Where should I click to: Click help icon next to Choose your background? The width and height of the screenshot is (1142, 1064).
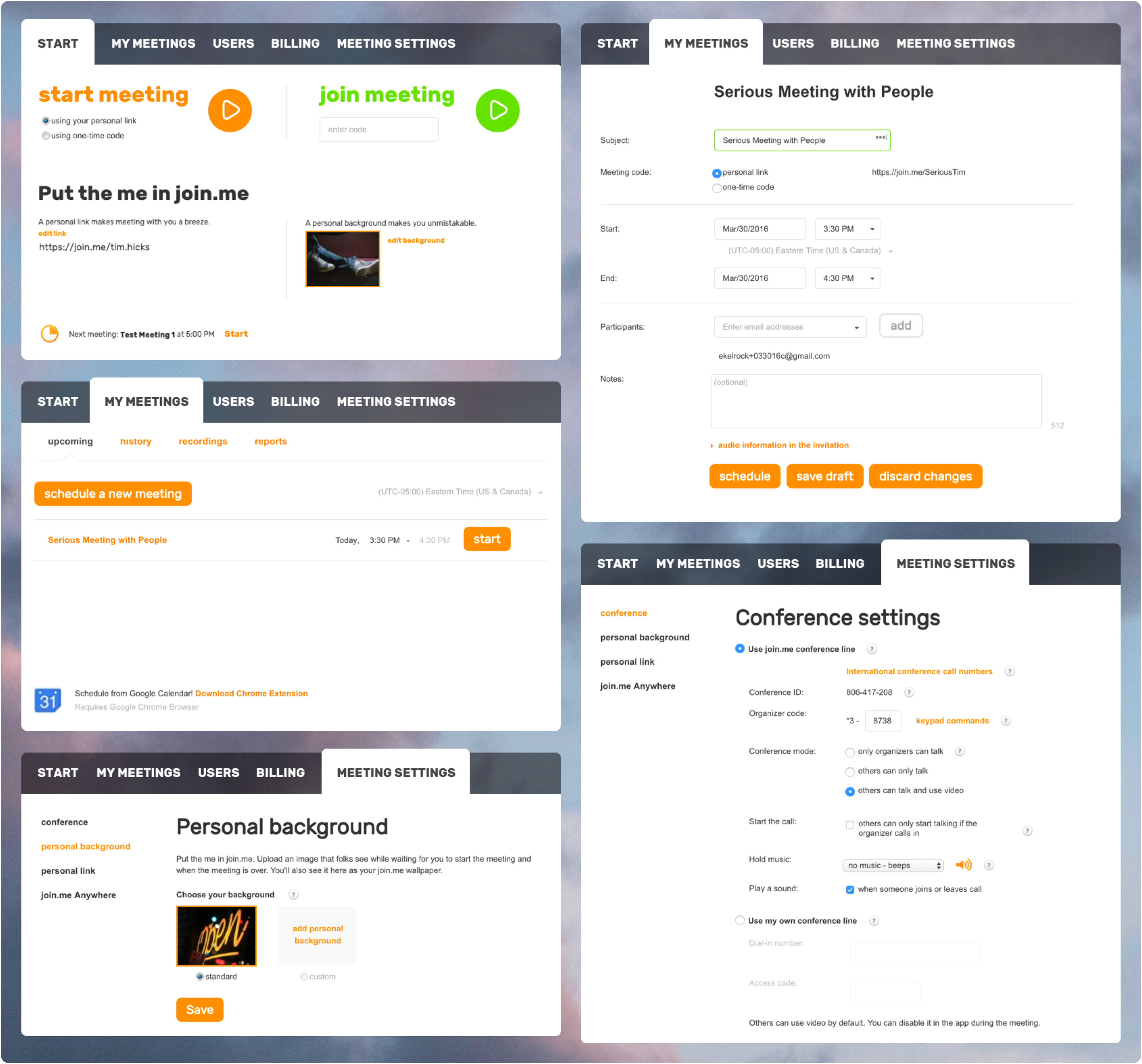294,895
